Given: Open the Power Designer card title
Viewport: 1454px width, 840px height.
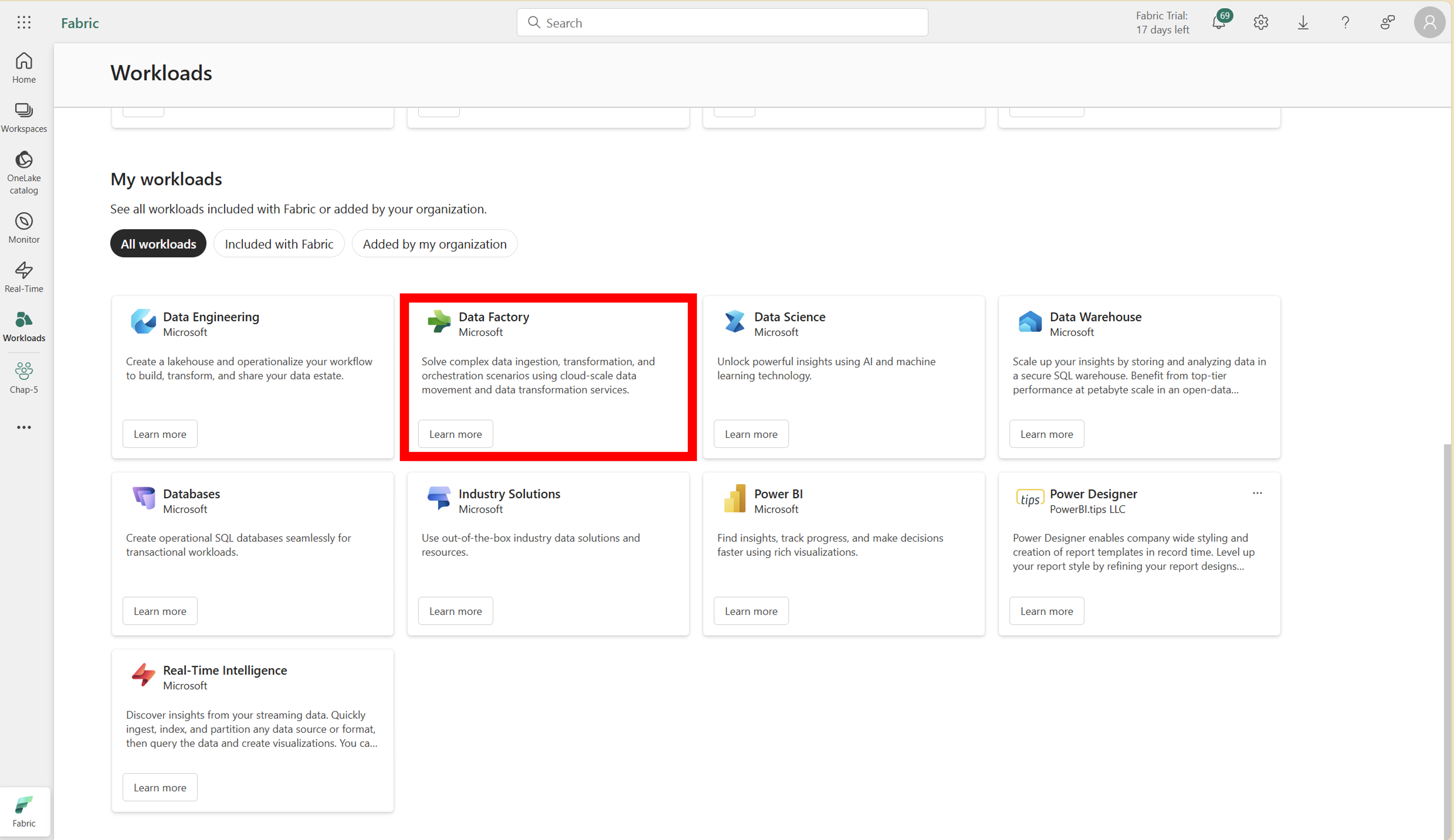Looking at the screenshot, I should 1093,494.
